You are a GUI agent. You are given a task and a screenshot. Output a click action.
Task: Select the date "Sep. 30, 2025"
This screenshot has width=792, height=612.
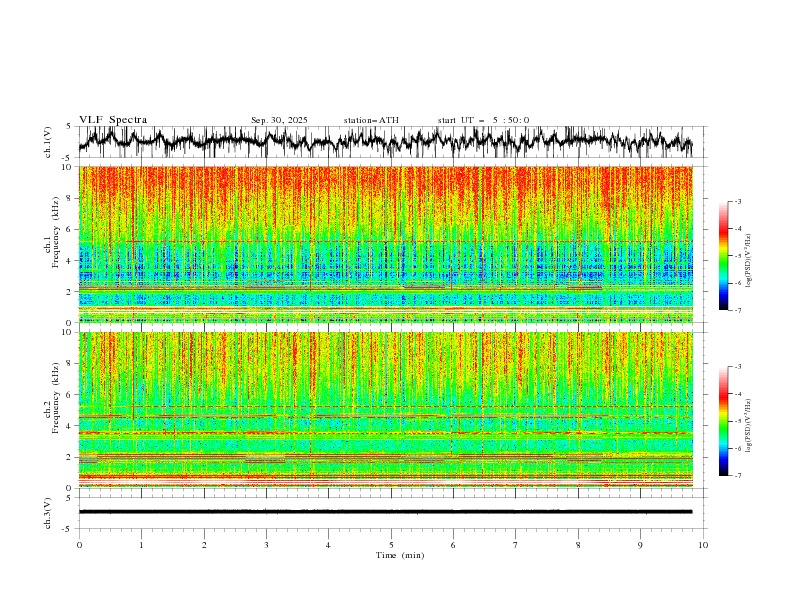(x=279, y=120)
